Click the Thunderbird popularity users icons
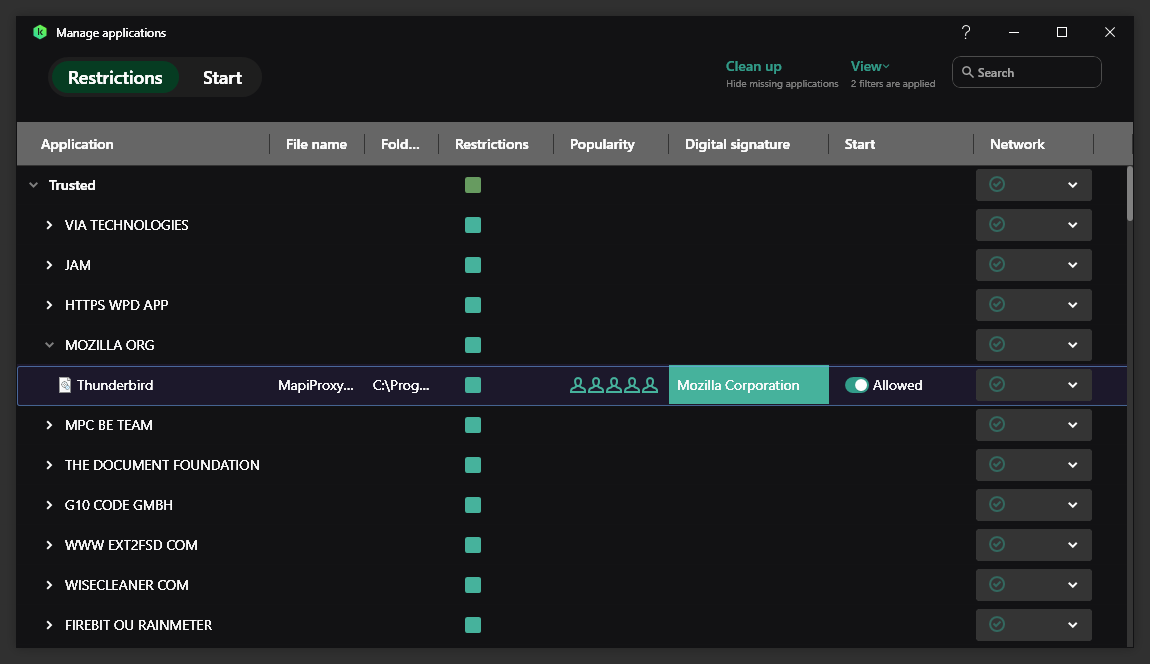Screen dimensions: 1150x664 614,385
